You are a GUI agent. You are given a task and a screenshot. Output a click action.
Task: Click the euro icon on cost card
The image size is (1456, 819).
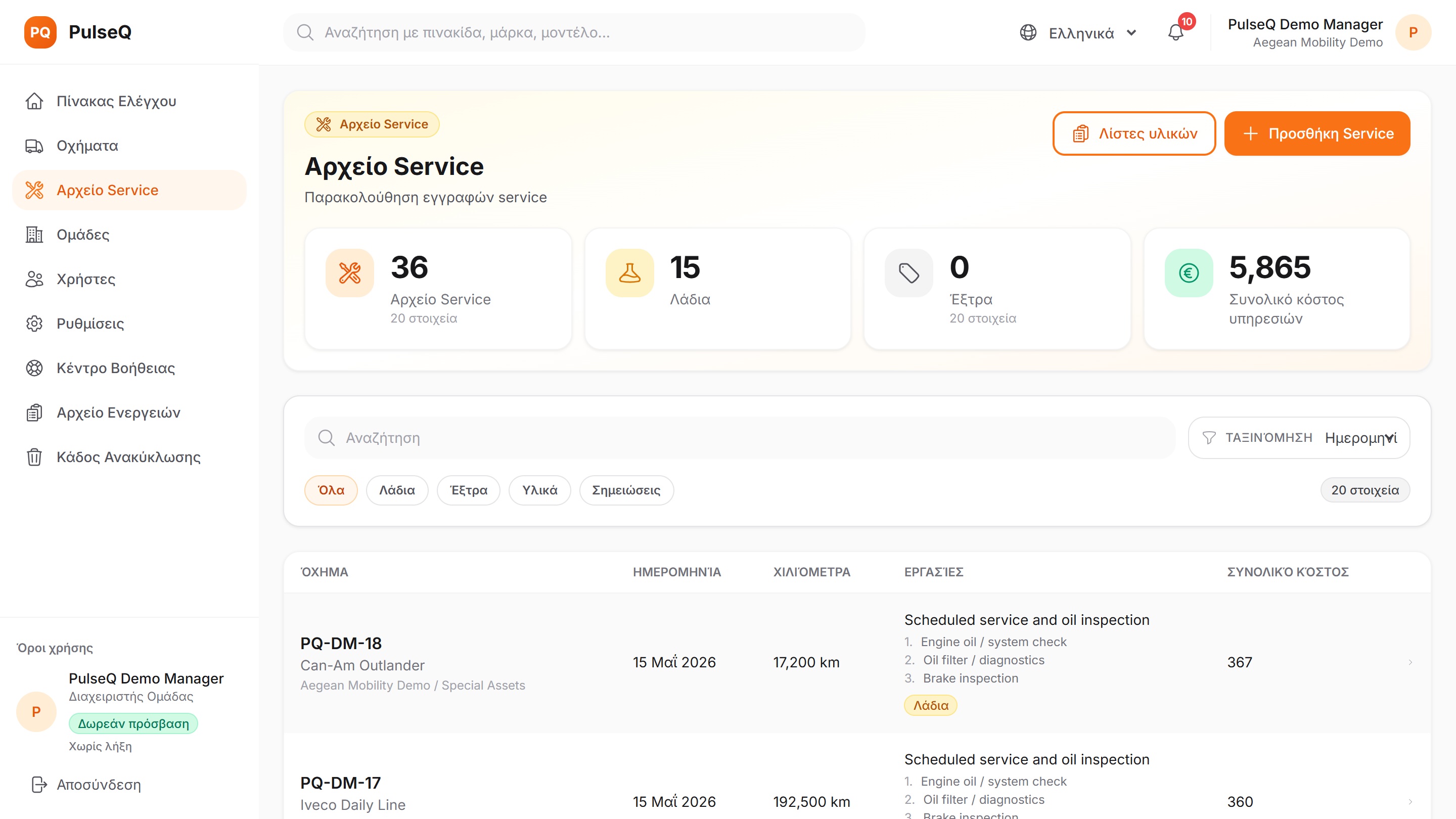tap(1189, 273)
